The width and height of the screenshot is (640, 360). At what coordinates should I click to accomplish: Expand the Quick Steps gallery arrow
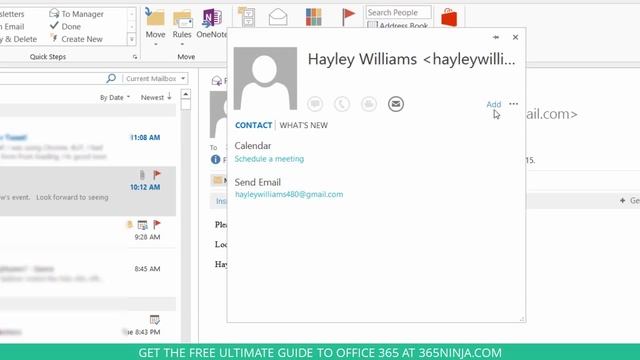[x=131, y=40]
